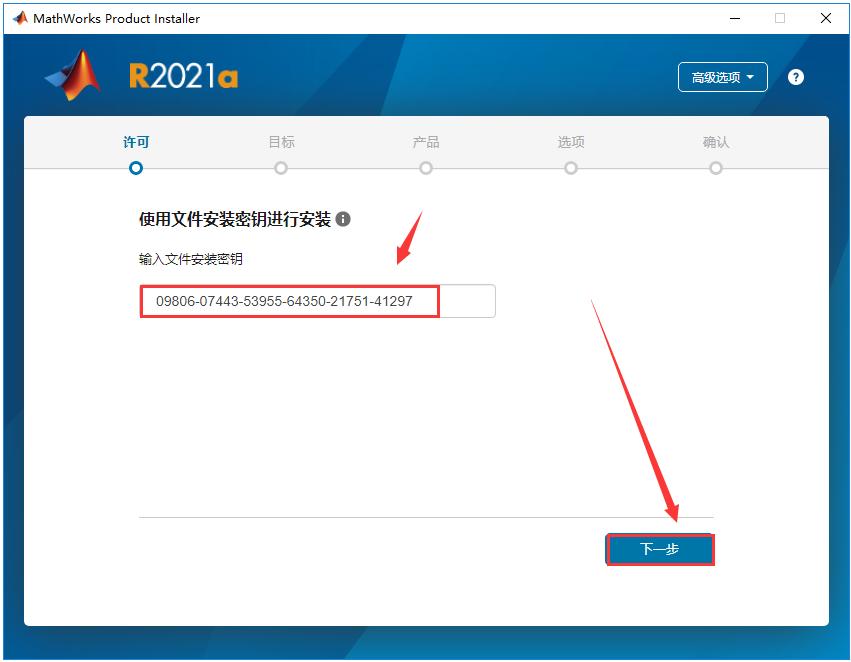Select the 确认 step circle
The image size is (851, 662).
pos(715,168)
